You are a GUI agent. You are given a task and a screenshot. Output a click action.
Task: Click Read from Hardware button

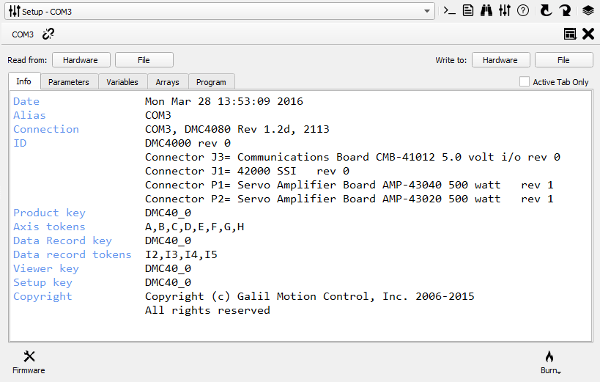[81, 60]
